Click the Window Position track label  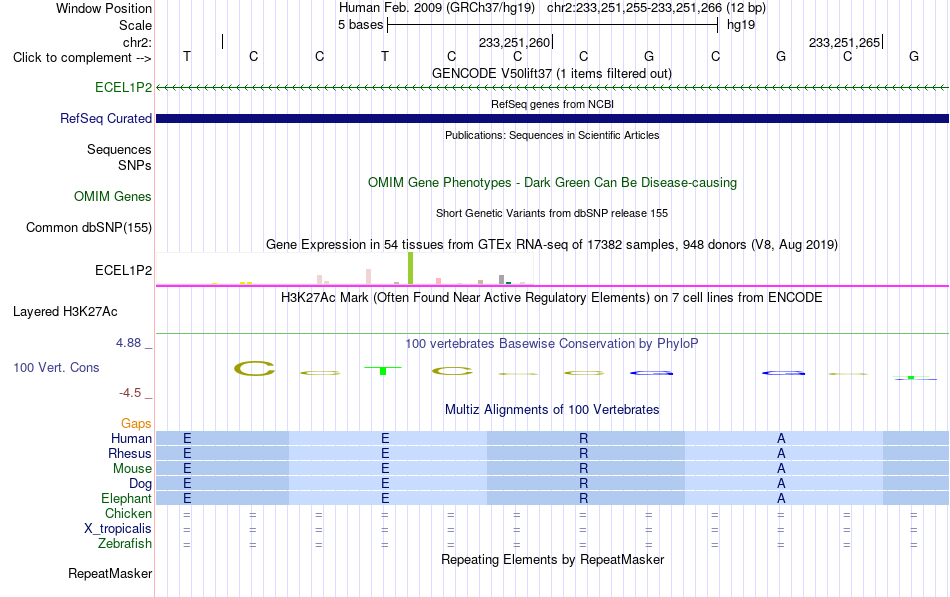104,8
